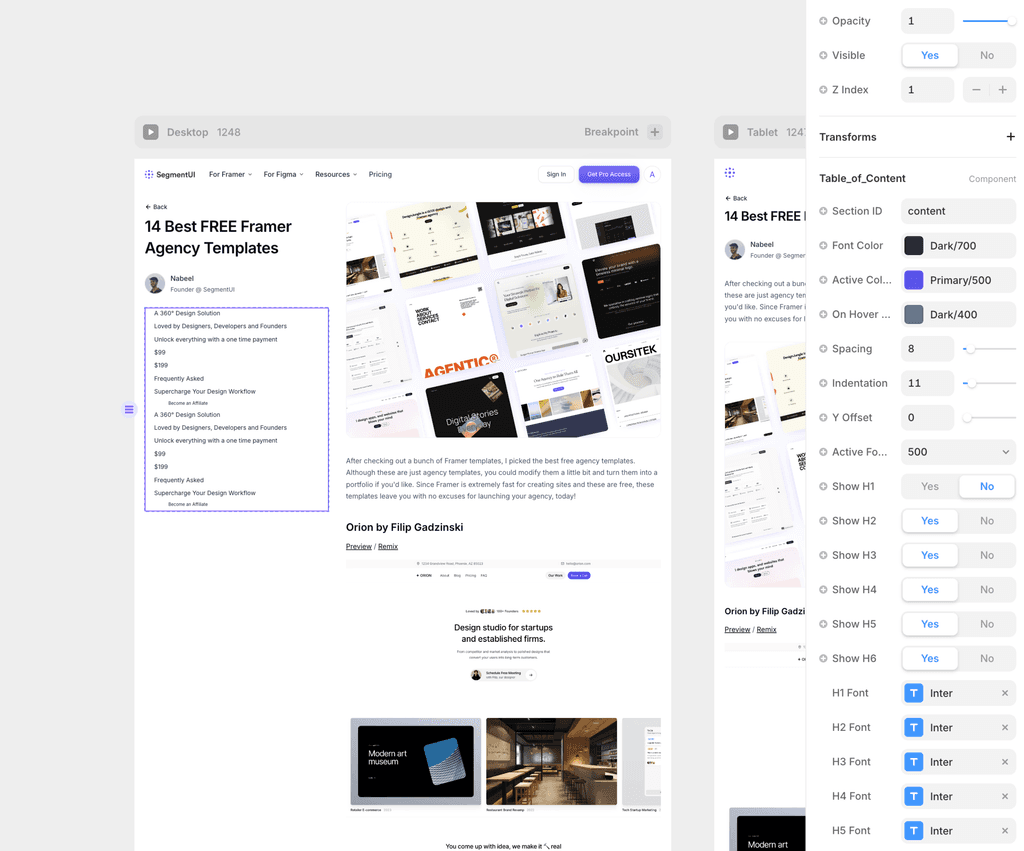Viewport: 1024px width, 851px height.
Task: Open the Preview link under Orion by Filip Gadzinski
Action: [358, 546]
